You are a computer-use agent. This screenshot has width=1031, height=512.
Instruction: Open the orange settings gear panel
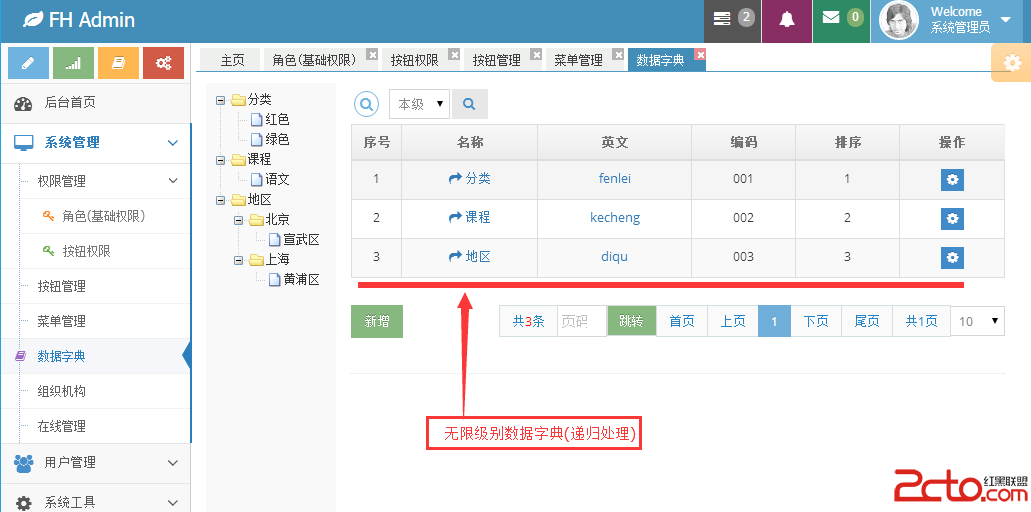[x=1012, y=63]
